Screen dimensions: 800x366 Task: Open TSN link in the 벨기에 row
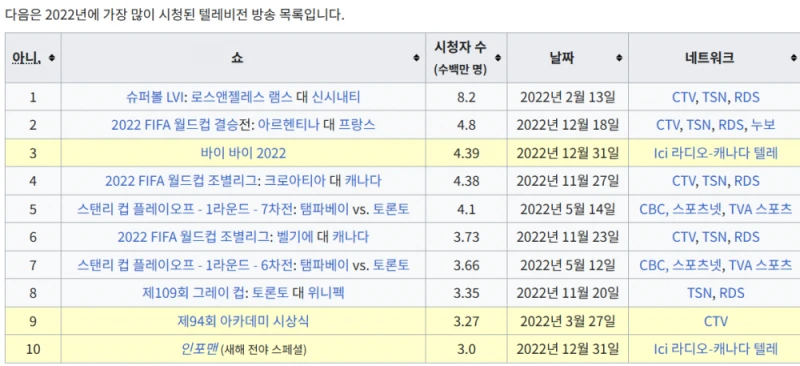(x=714, y=237)
